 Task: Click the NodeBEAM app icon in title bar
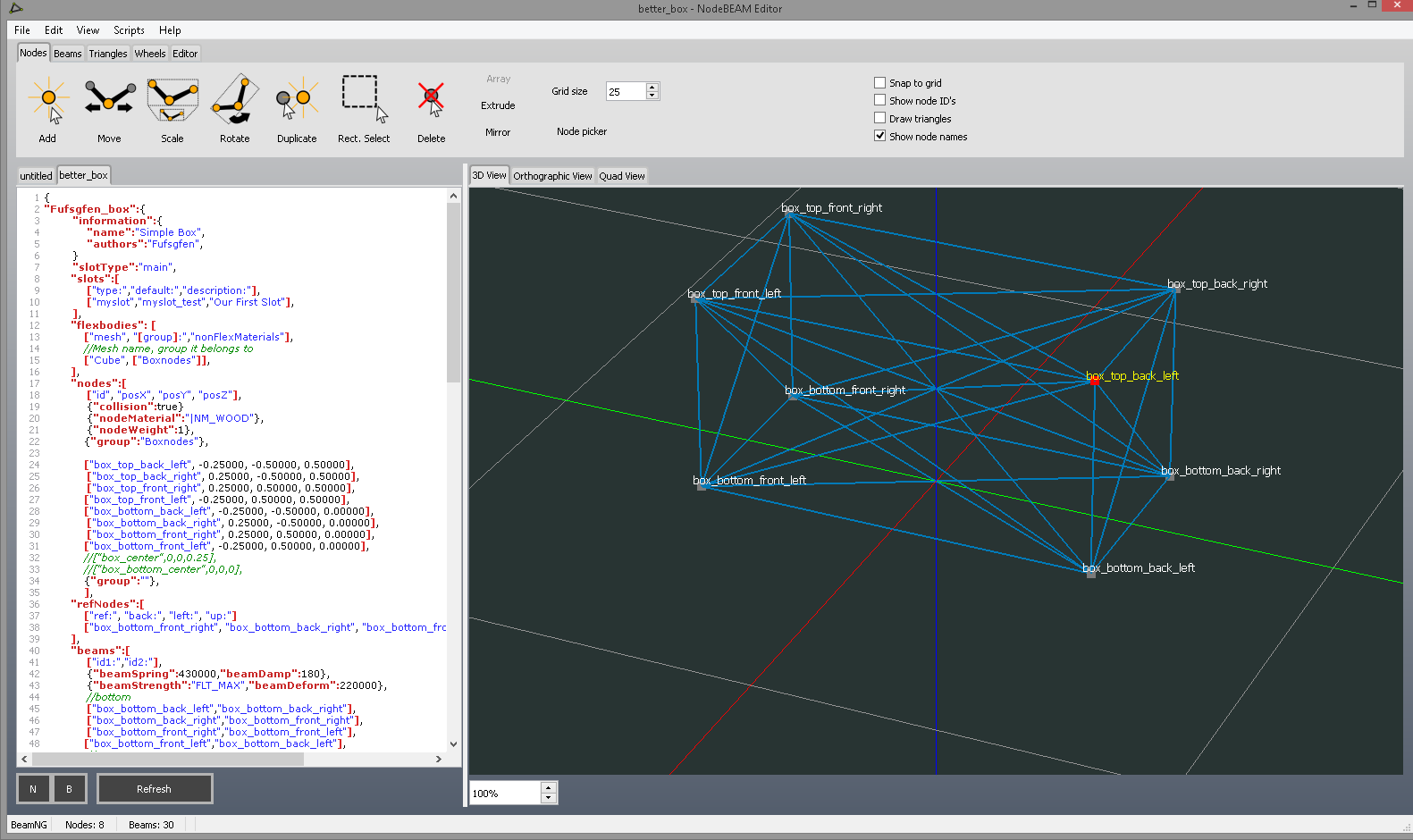(15, 8)
